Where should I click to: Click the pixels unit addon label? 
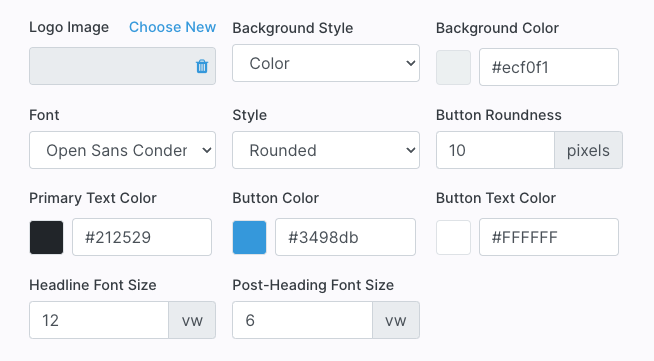(x=588, y=150)
